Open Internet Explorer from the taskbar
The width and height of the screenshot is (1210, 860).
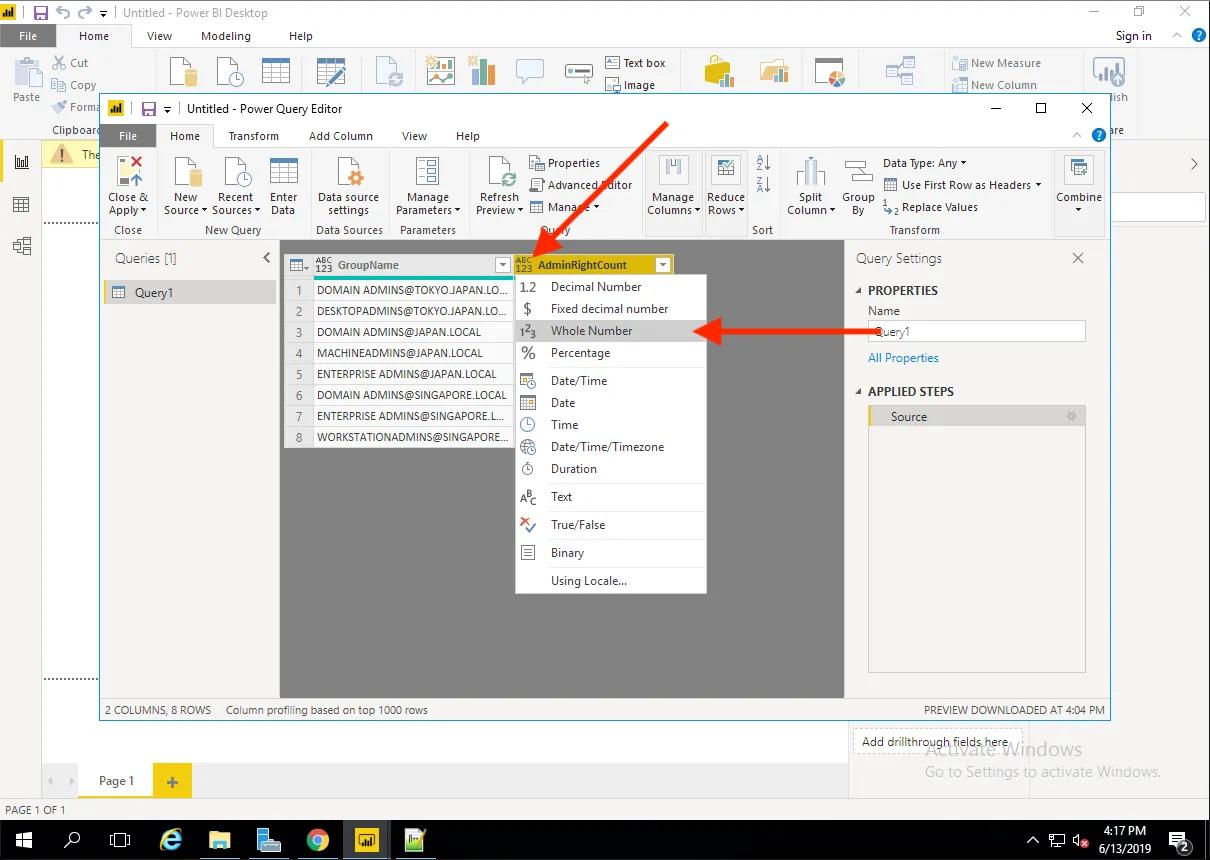click(172, 840)
